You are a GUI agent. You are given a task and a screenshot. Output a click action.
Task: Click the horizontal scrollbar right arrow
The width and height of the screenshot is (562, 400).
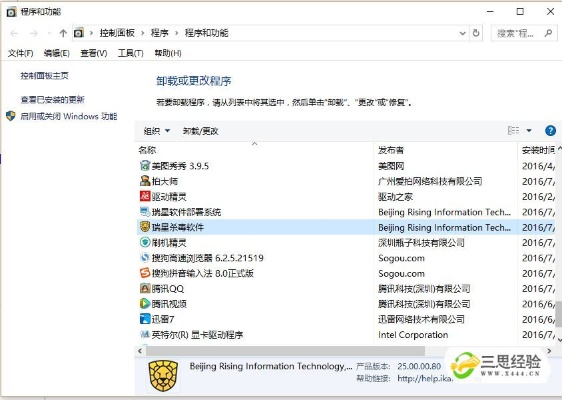549,351
